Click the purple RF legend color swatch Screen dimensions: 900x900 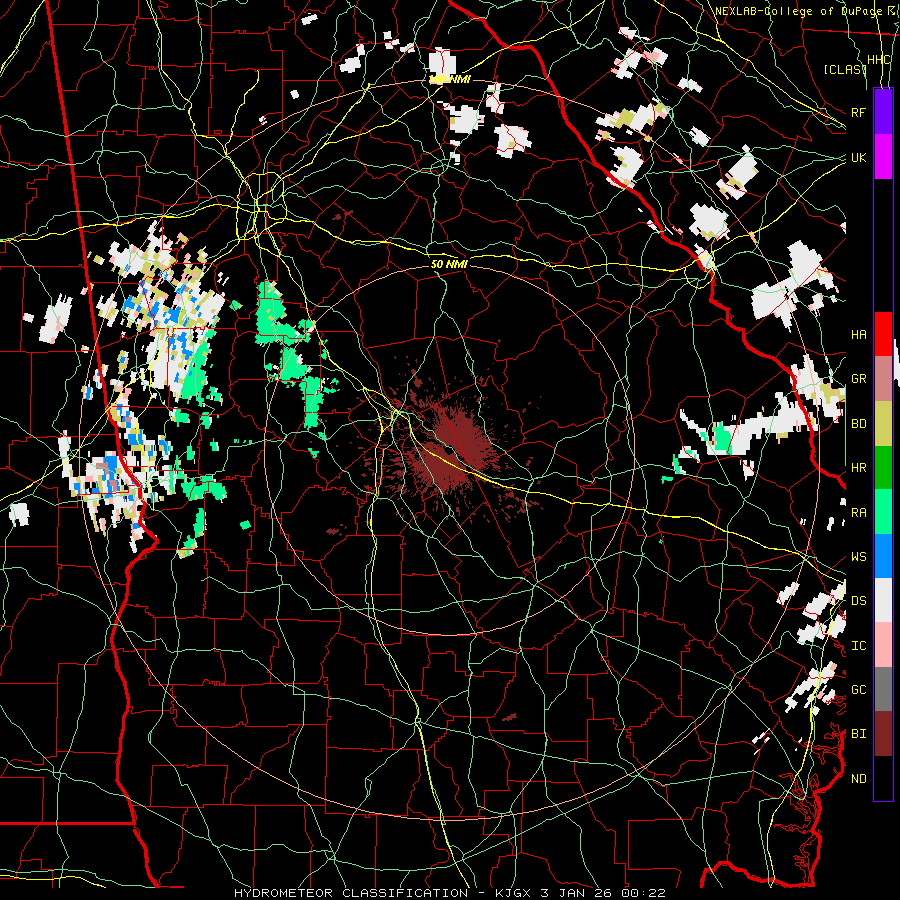(883, 112)
